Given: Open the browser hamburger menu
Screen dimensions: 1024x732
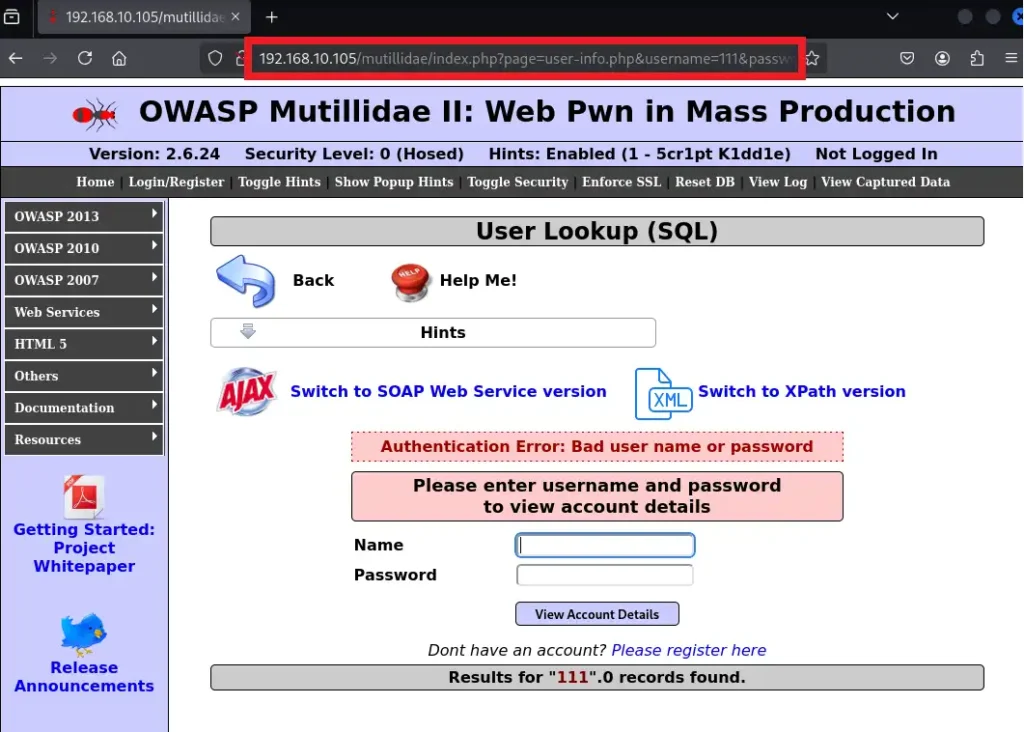Looking at the screenshot, I should (1011, 58).
